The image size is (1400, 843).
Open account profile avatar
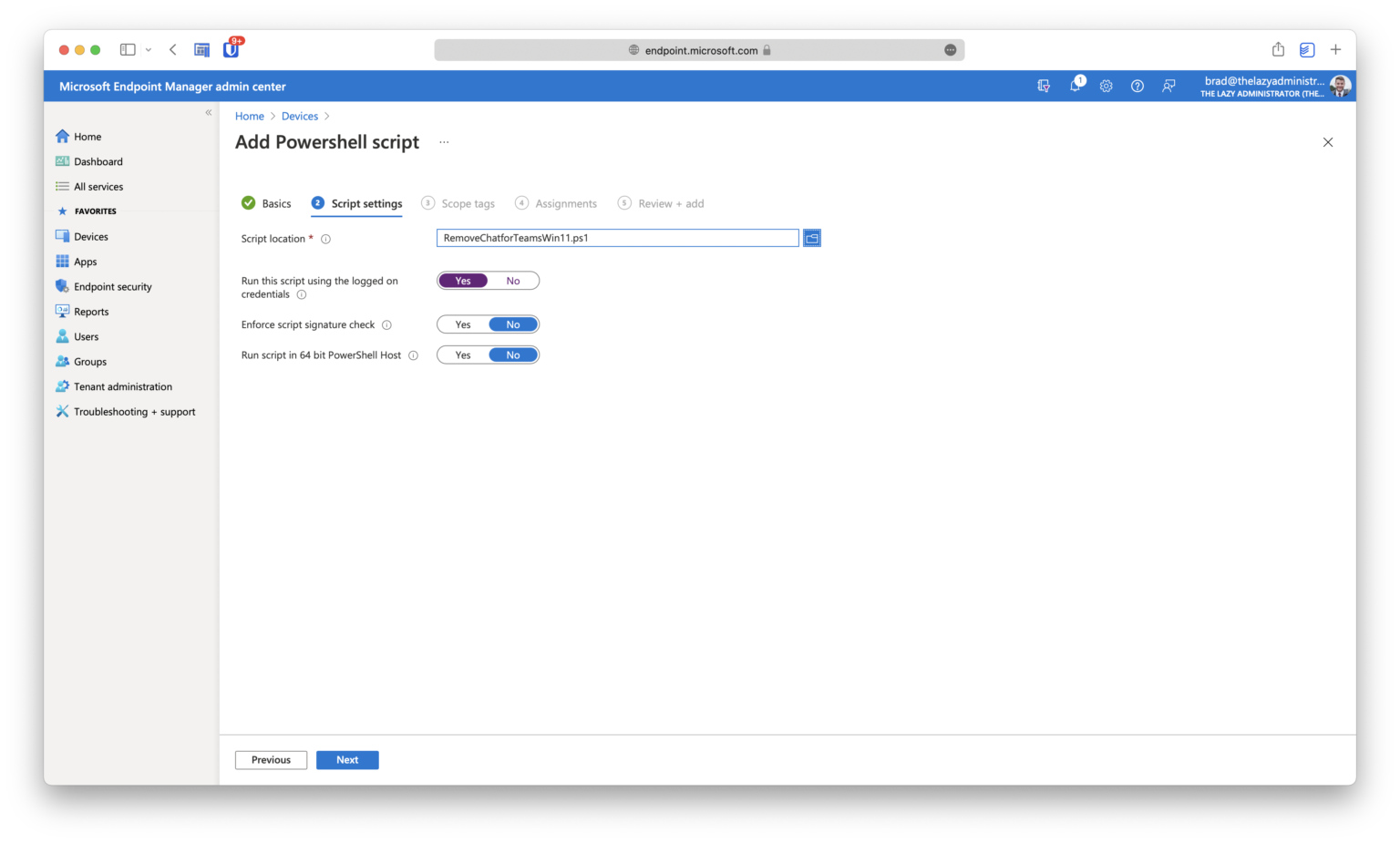point(1340,87)
